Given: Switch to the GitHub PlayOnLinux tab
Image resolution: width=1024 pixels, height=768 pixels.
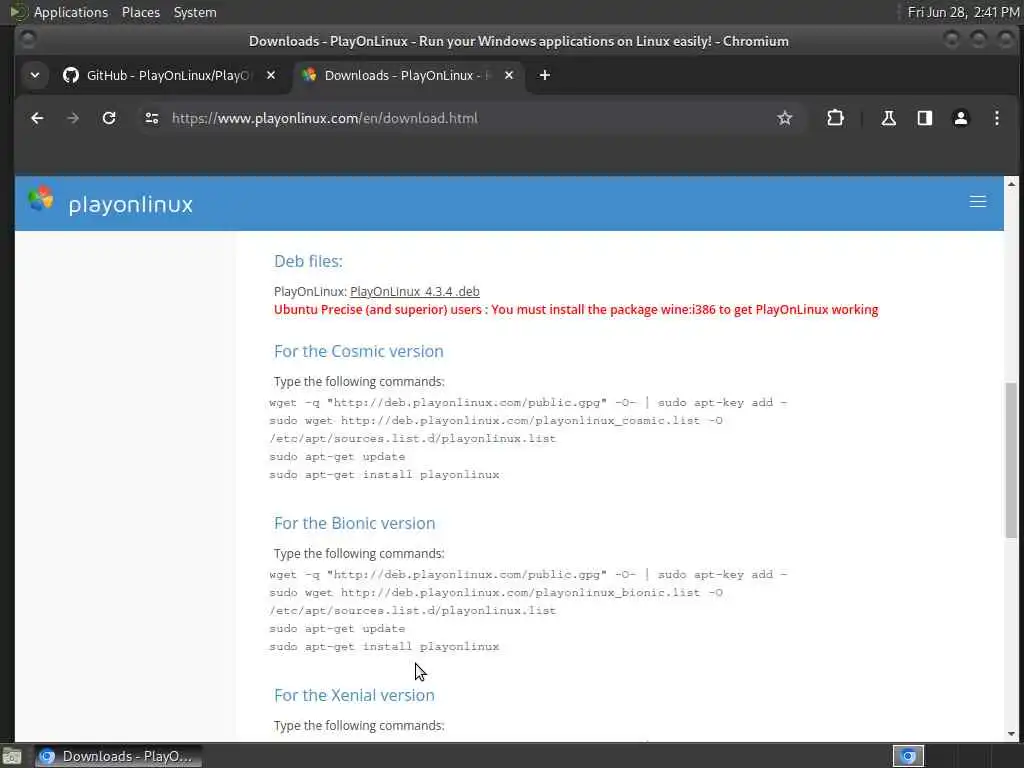Looking at the screenshot, I should [157, 75].
